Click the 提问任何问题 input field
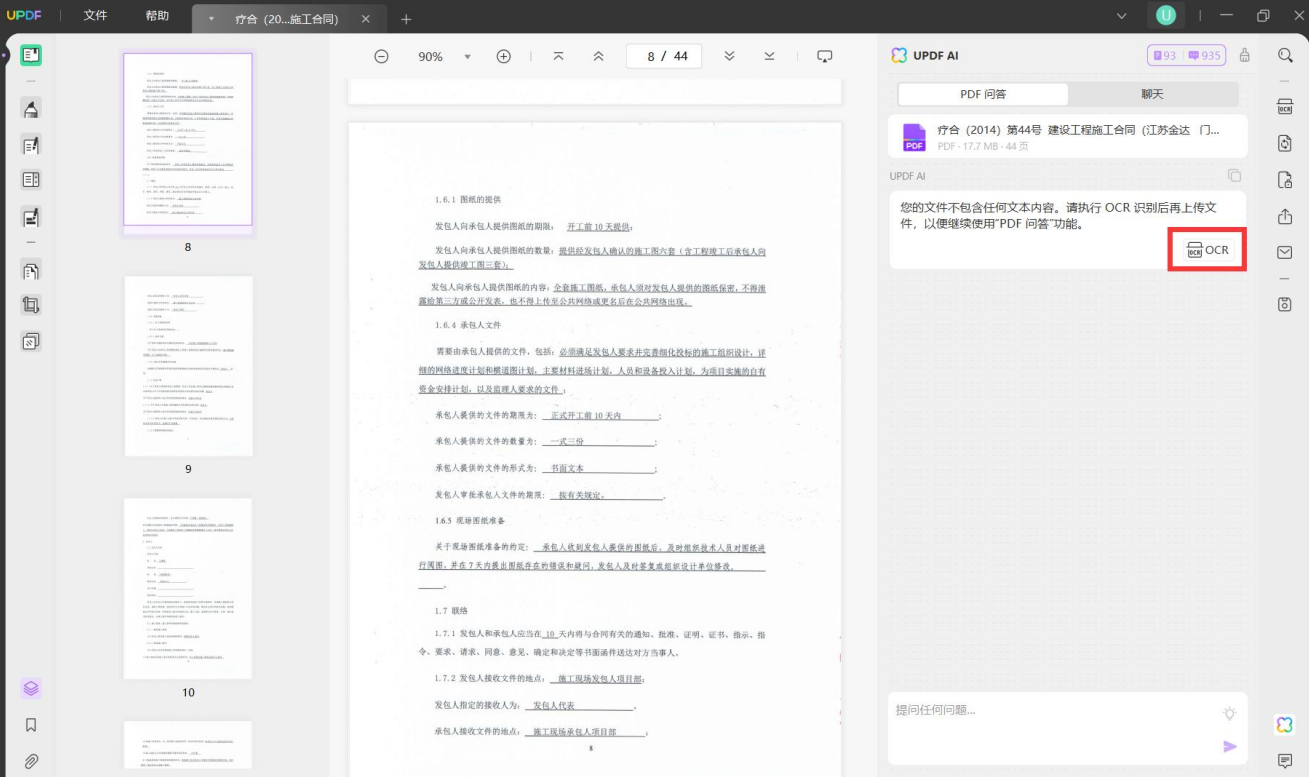The height and width of the screenshot is (777, 1309). click(x=1050, y=711)
